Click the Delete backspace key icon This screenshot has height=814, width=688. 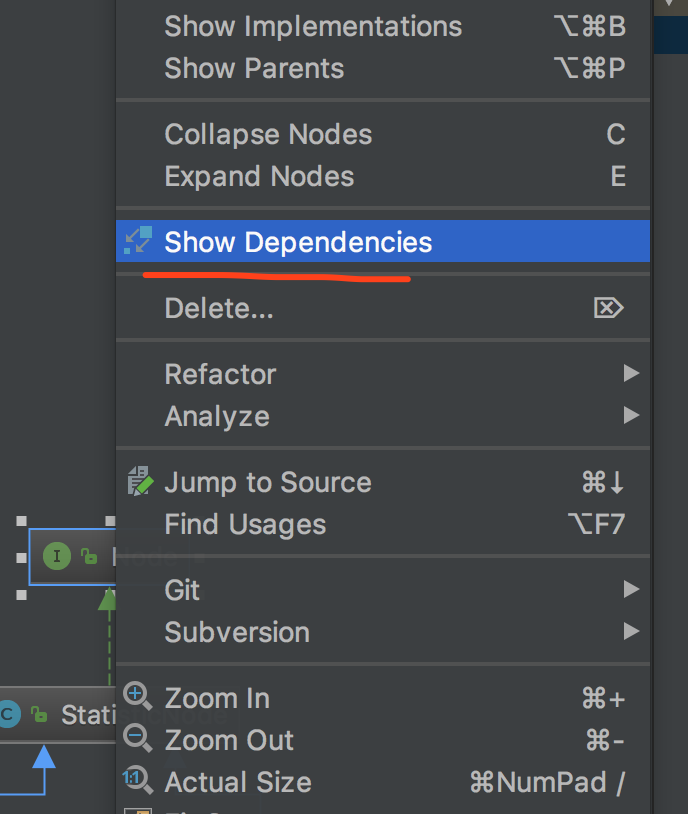(x=608, y=308)
